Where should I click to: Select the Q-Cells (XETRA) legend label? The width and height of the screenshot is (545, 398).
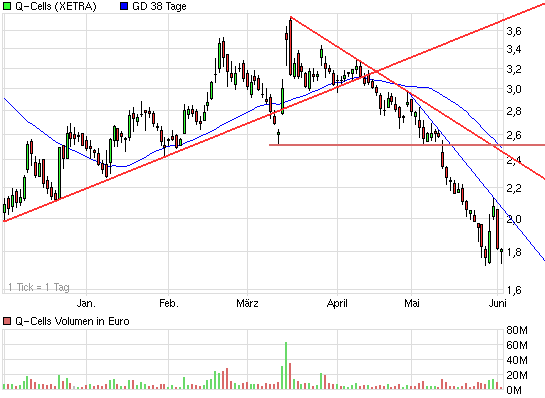56,6
